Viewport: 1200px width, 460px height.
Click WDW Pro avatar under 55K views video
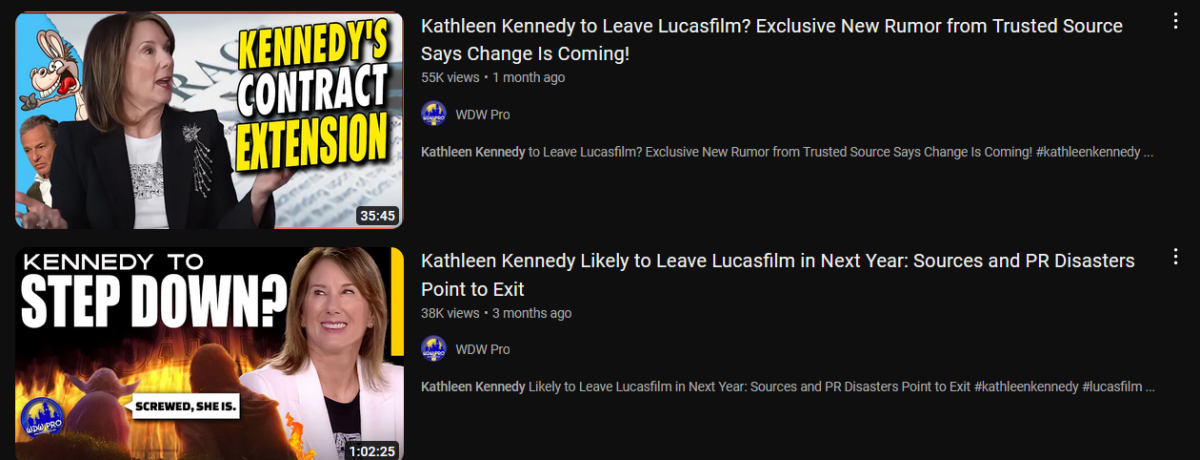(433, 114)
